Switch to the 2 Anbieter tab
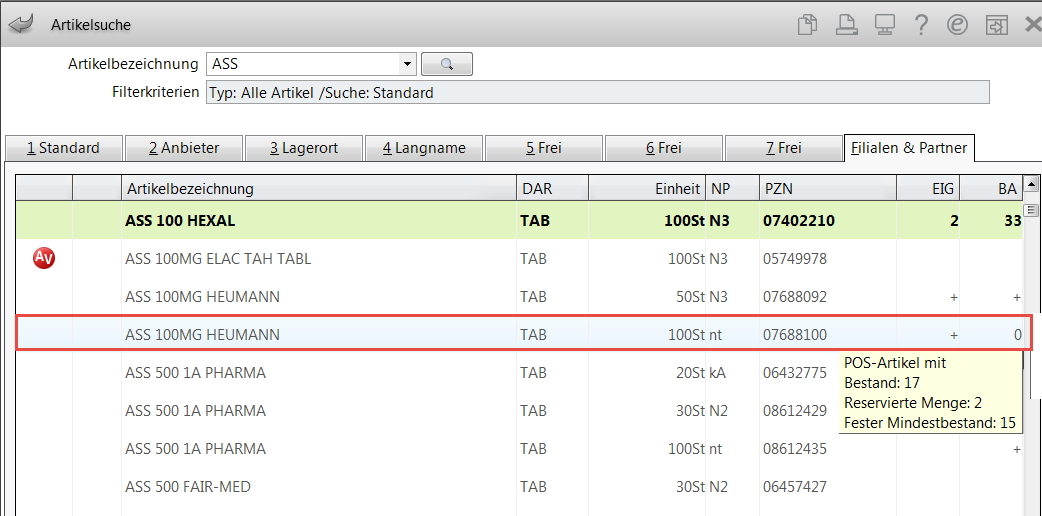This screenshot has width=1042, height=516. (x=184, y=148)
